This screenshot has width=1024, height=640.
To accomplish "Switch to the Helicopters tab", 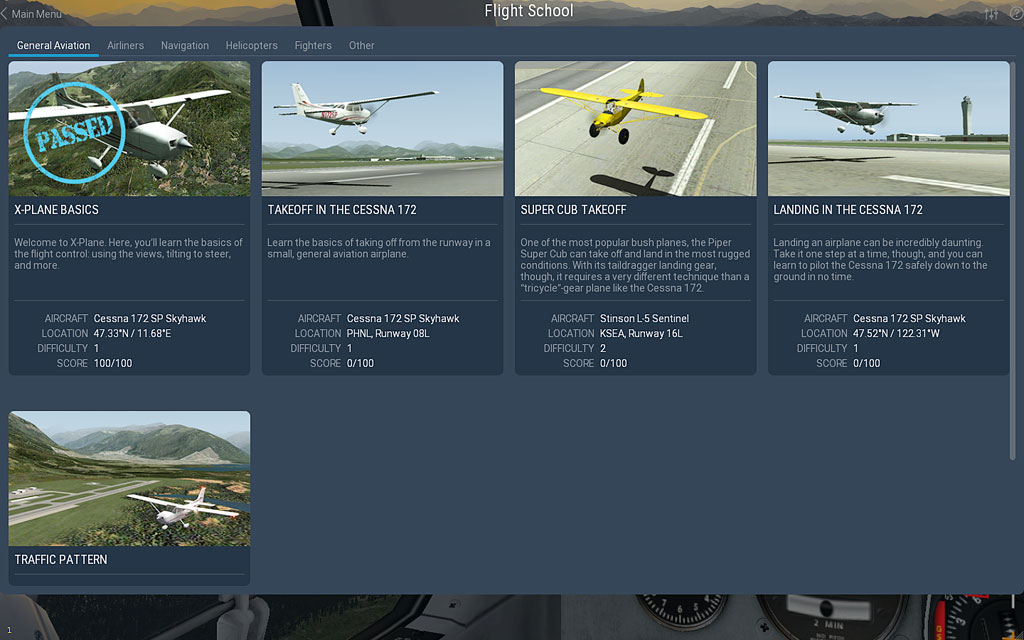I will pyautogui.click(x=251, y=45).
